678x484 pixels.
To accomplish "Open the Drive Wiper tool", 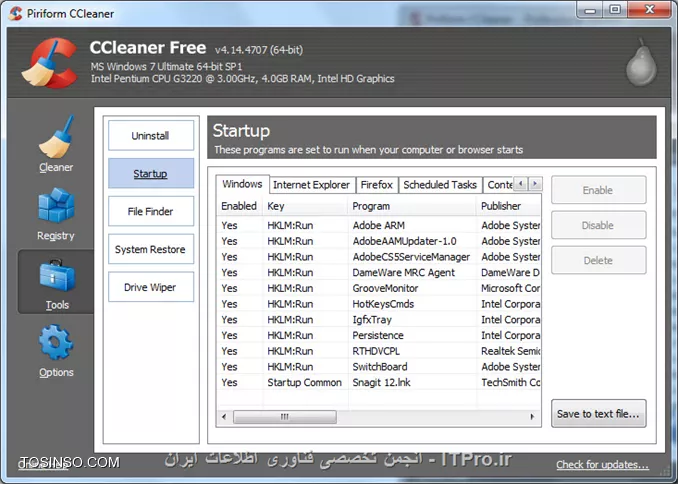I will [x=151, y=287].
